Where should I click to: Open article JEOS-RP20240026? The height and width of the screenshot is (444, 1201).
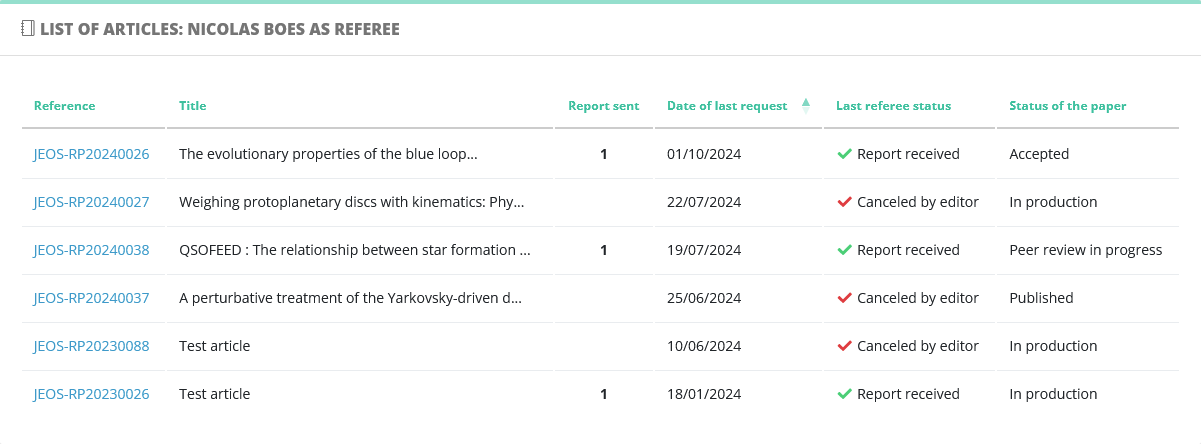click(91, 154)
